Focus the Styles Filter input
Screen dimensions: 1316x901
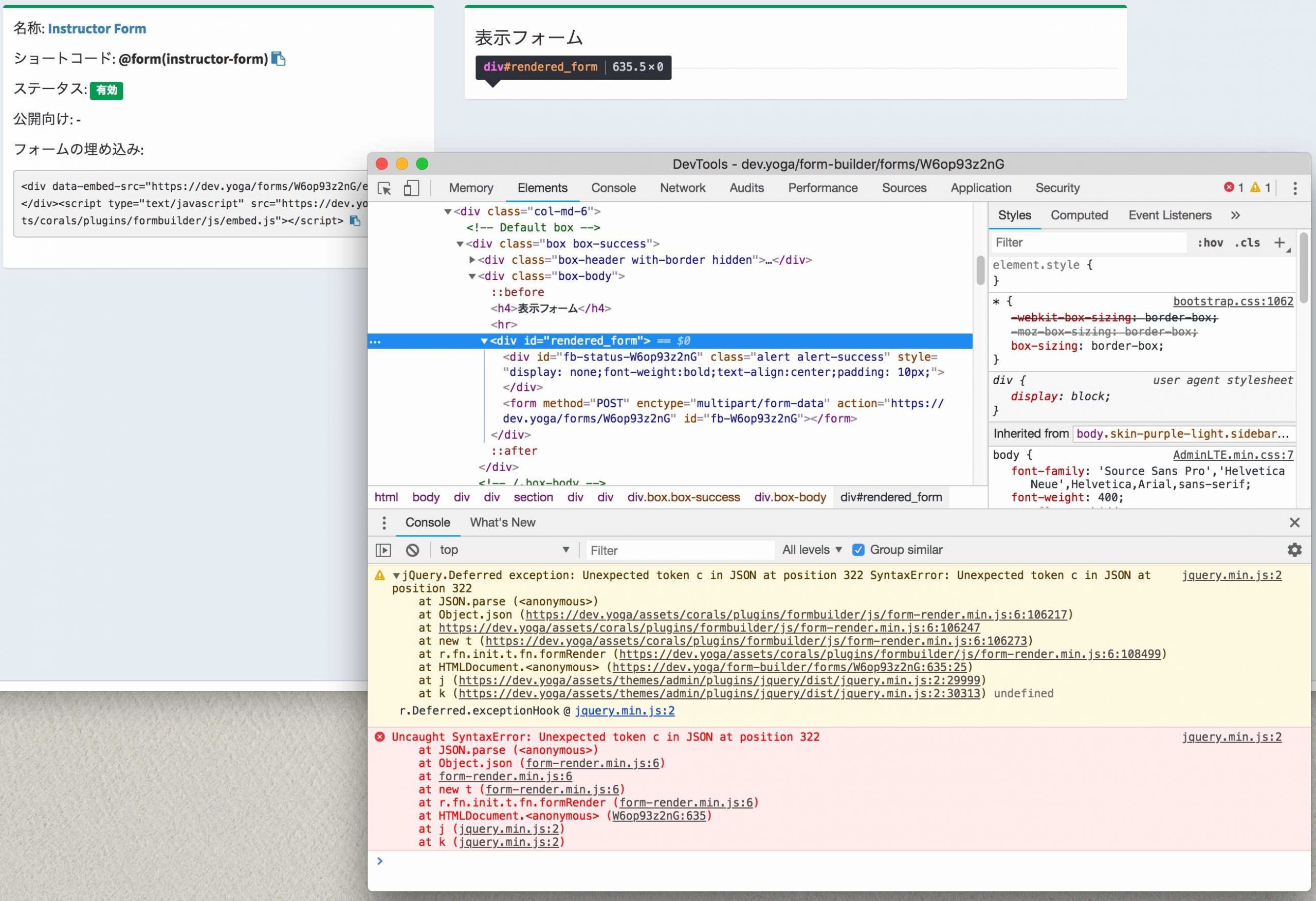tap(1088, 243)
